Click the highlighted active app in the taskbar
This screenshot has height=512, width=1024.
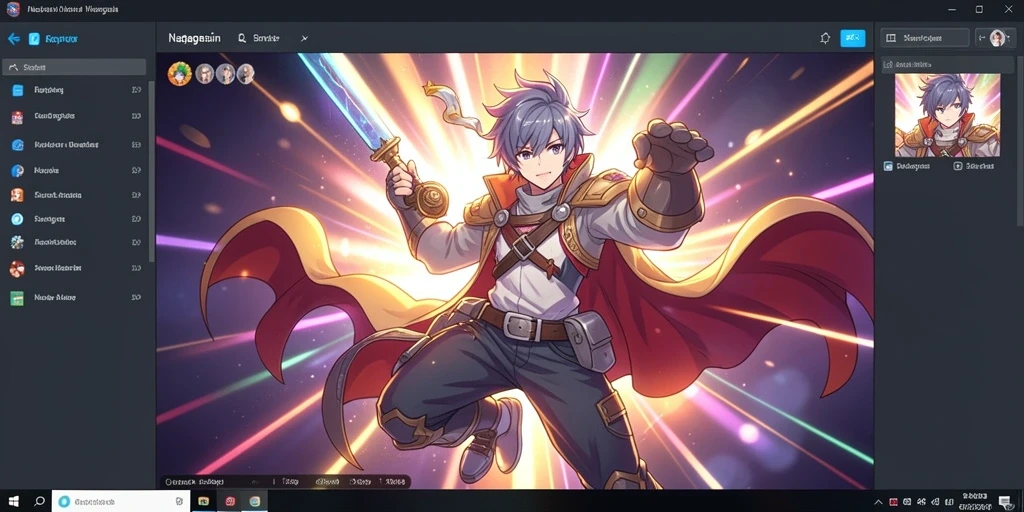coord(255,501)
